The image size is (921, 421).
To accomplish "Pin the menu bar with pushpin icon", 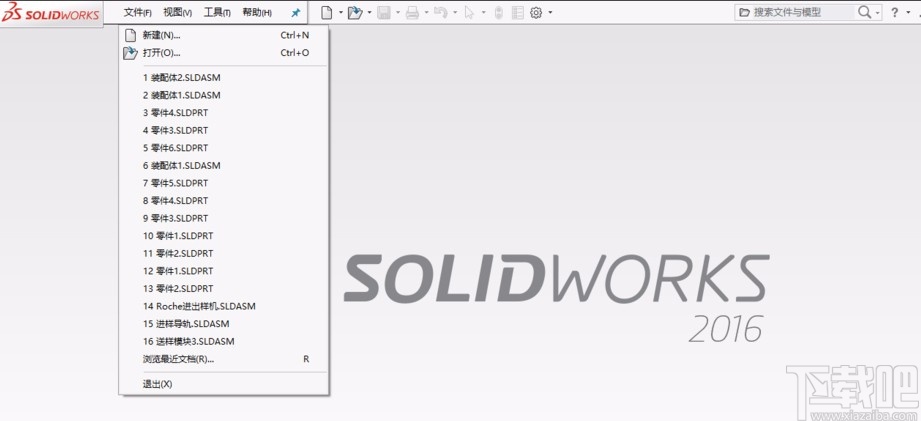I will [x=295, y=13].
